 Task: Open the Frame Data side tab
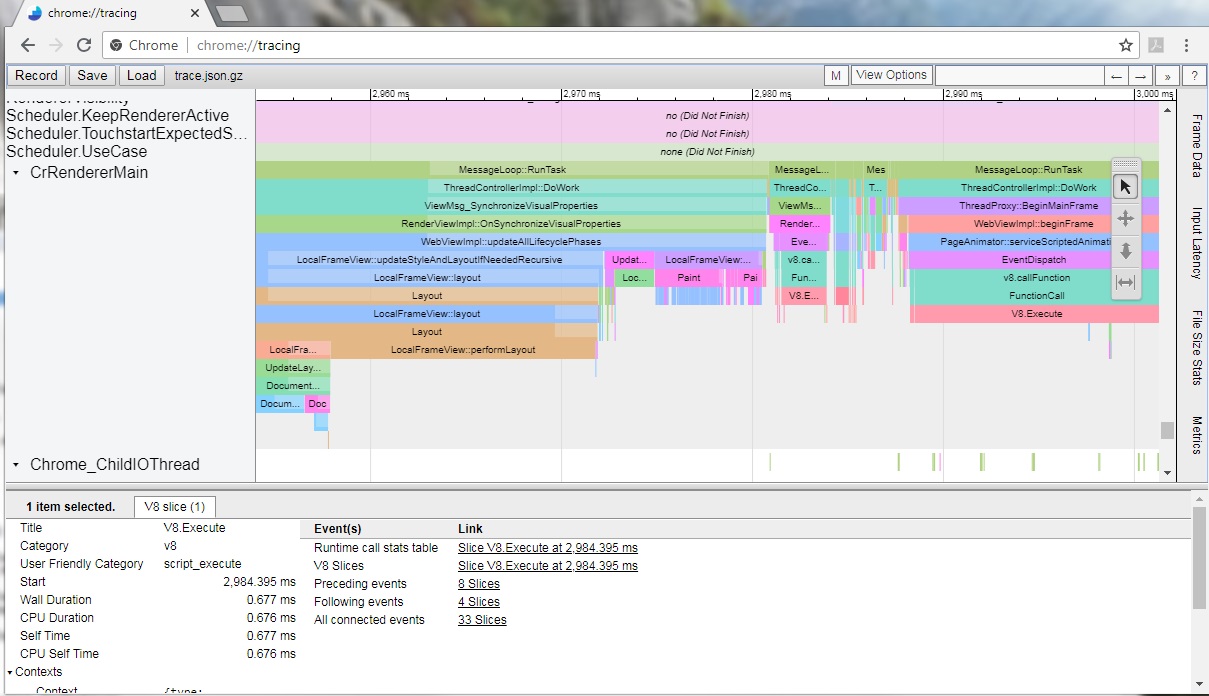pyautogui.click(x=1196, y=146)
